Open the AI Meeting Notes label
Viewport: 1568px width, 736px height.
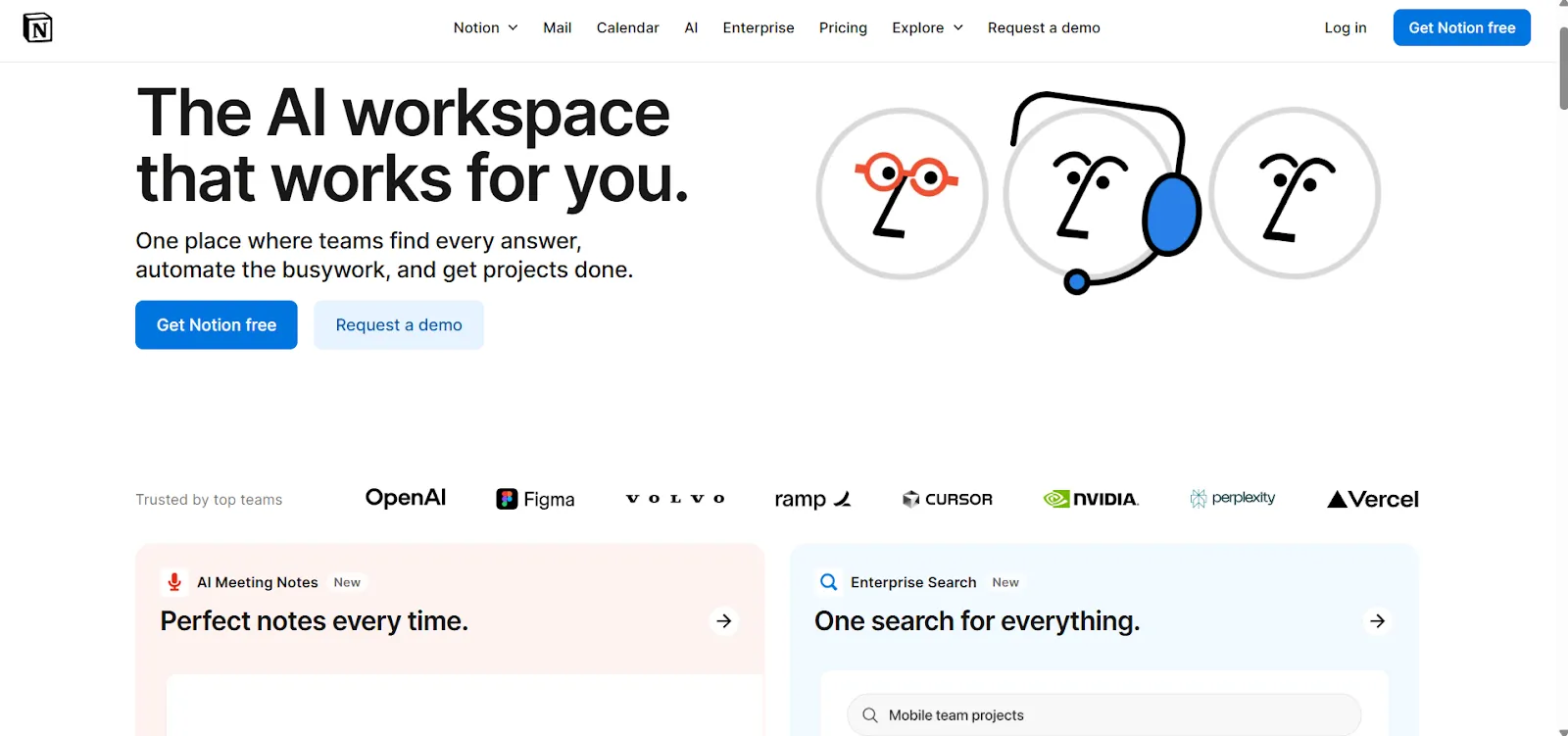tap(258, 582)
